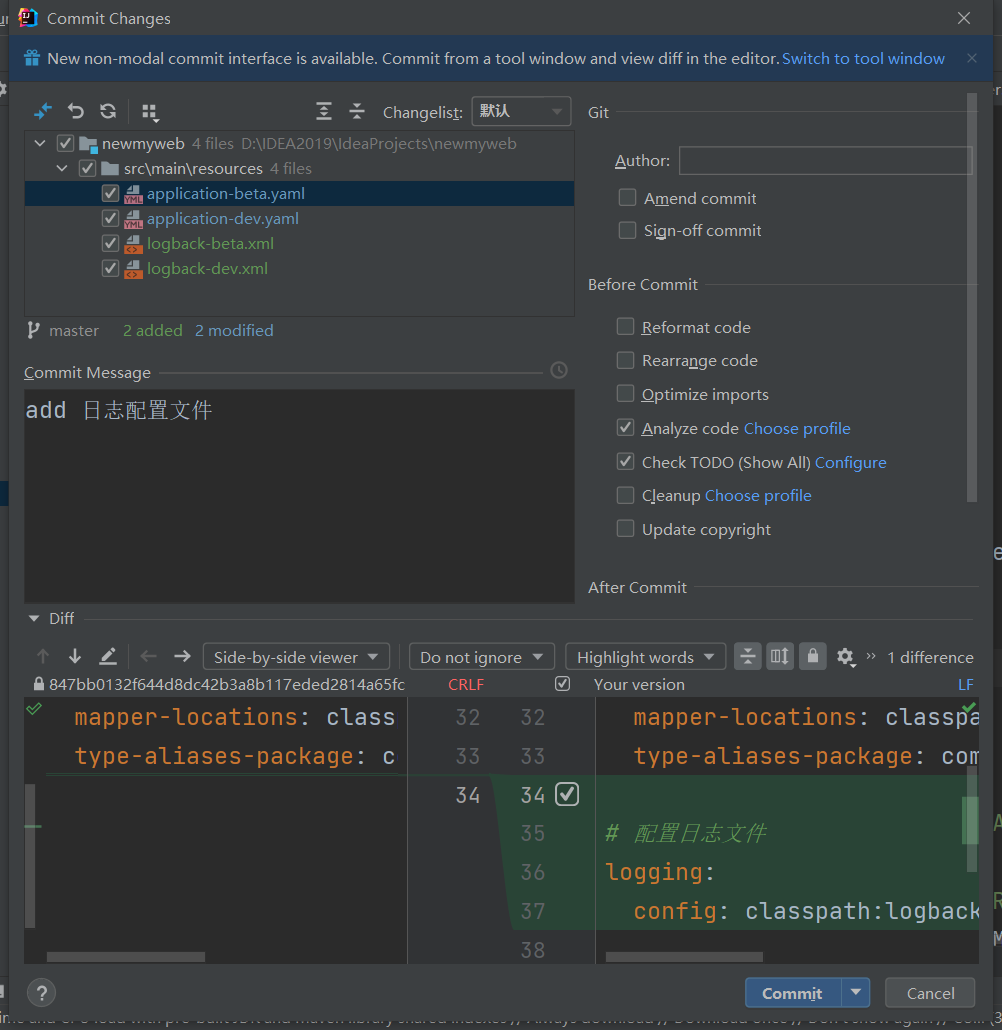The height and width of the screenshot is (1030, 1002).
Task: Select logback-beta.xml in the file tree
Action: 210,243
